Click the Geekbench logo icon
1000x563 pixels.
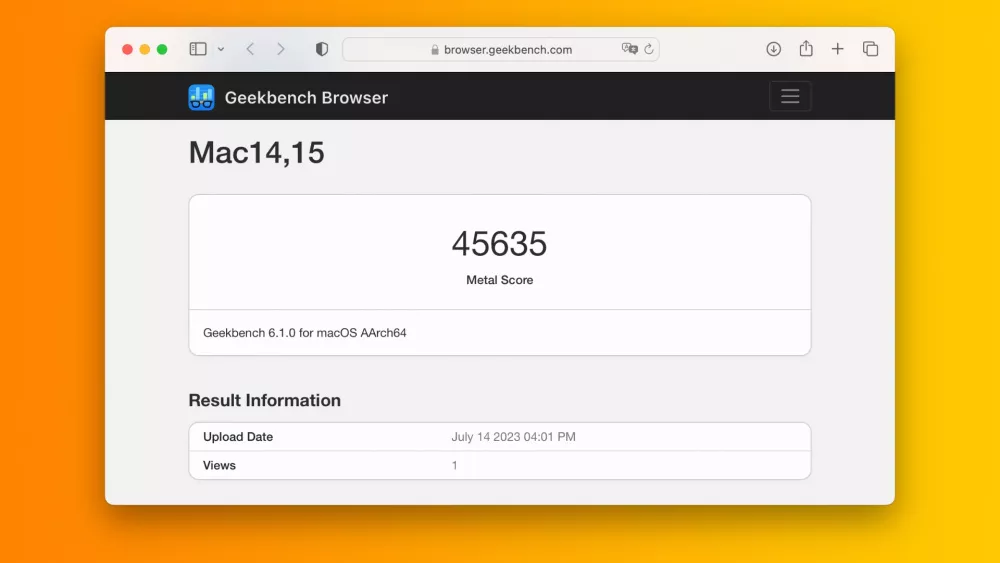(202, 98)
